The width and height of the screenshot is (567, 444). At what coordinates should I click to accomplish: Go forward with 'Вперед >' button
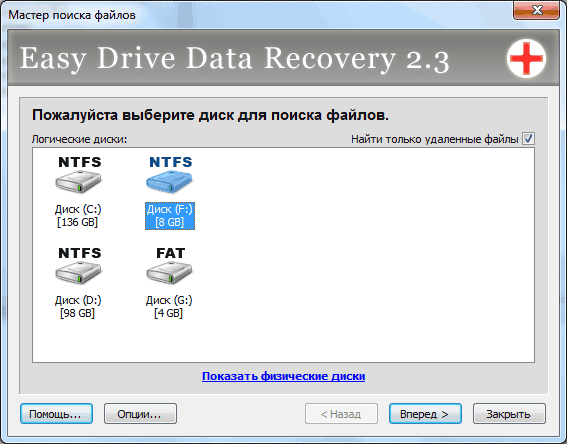pos(425,414)
